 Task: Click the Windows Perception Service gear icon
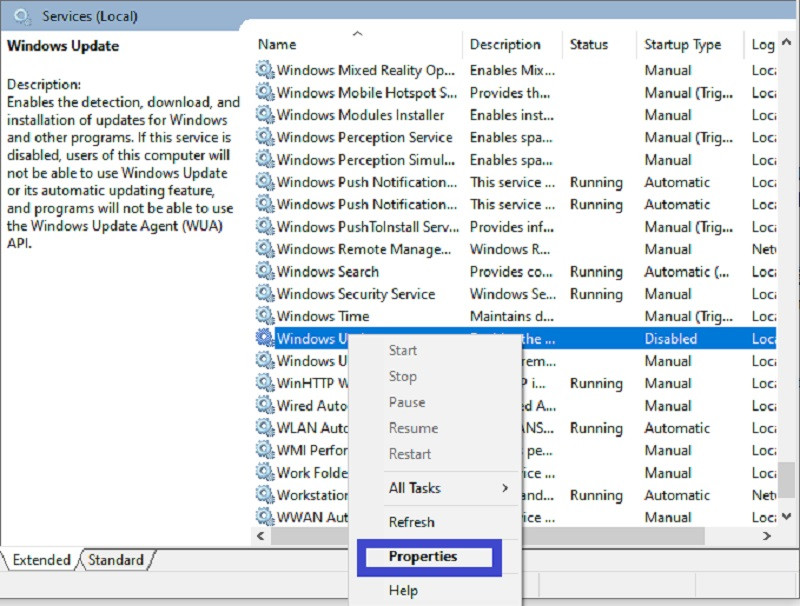coord(264,137)
